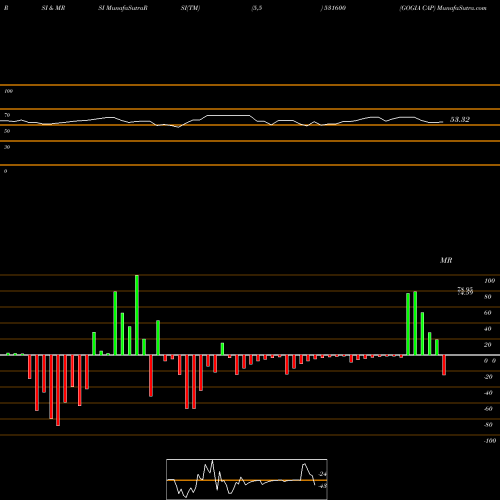Click the GOGIA CAP MunafaSutra.com header text
Viewport: 500px width, 500px height.
(x=443, y=8)
